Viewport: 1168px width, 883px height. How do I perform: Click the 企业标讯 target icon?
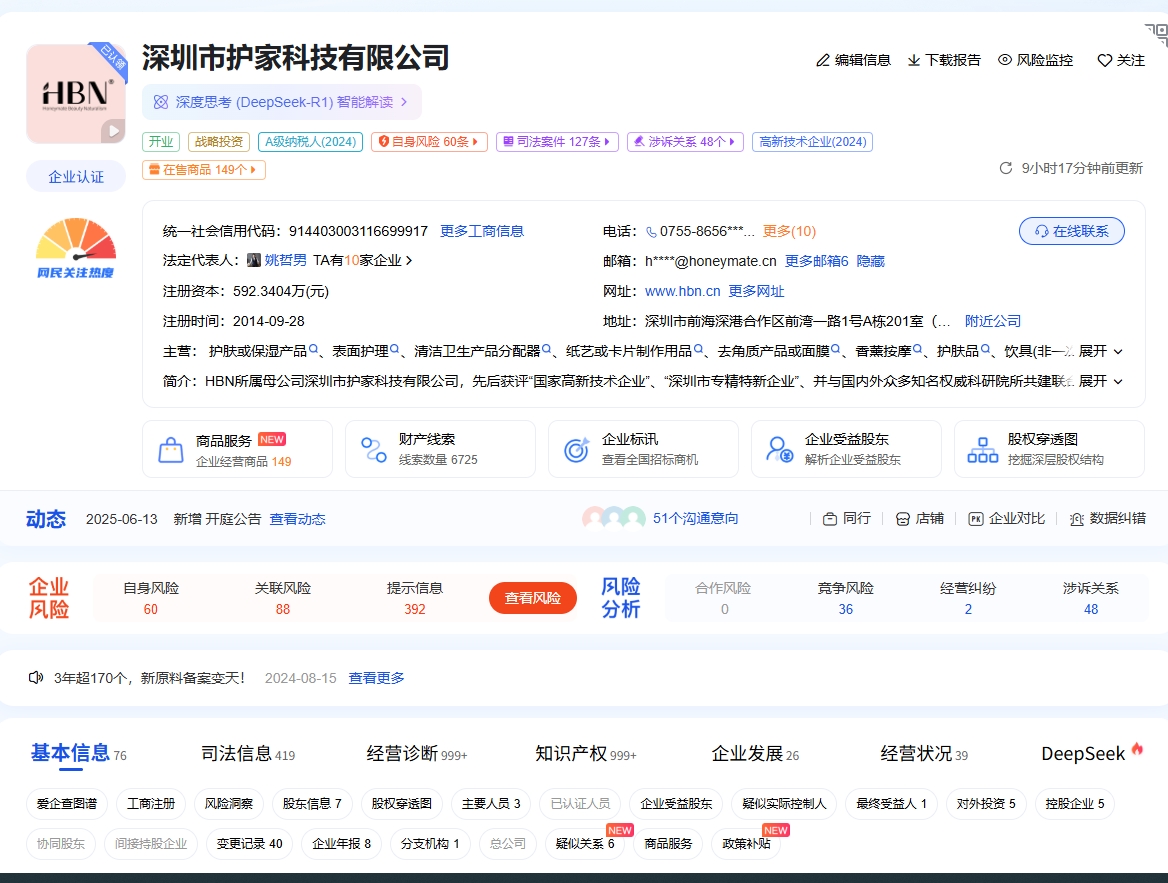577,450
